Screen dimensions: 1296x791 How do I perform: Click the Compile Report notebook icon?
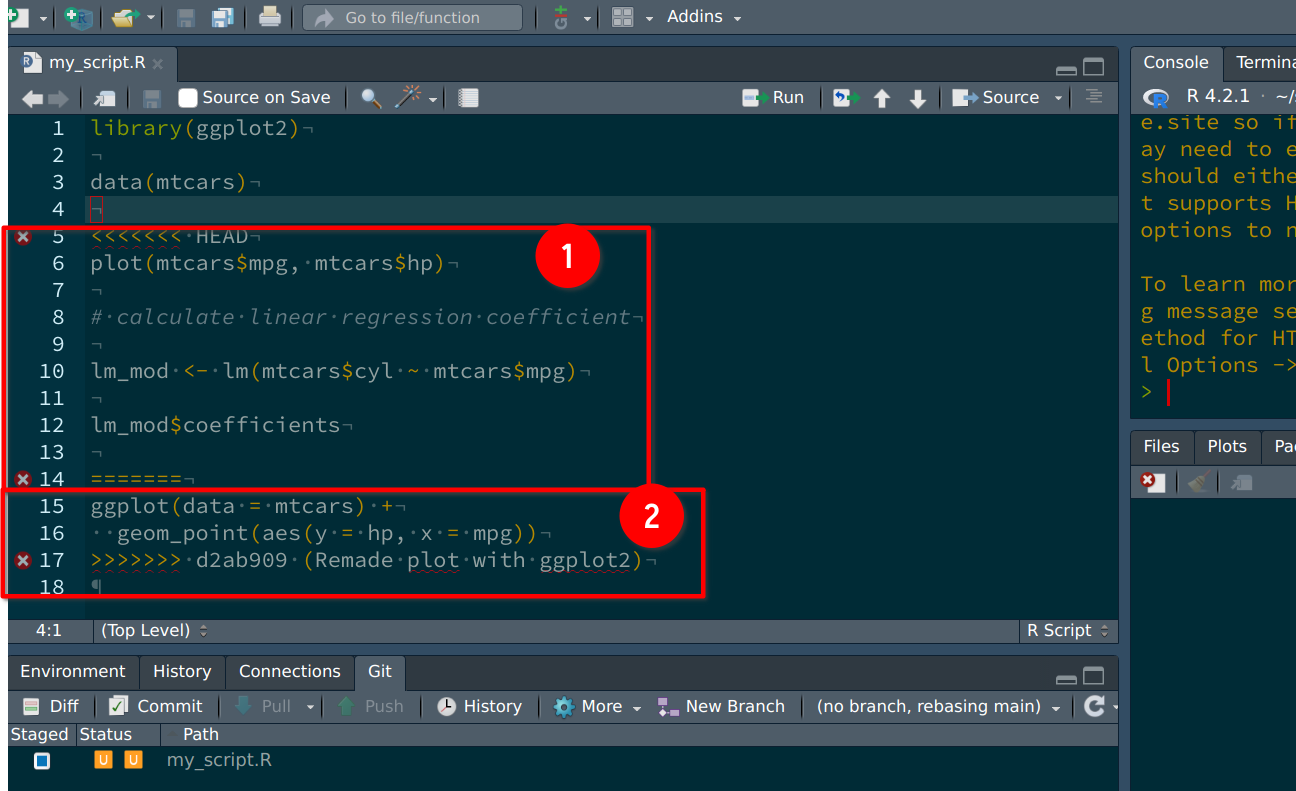(468, 98)
